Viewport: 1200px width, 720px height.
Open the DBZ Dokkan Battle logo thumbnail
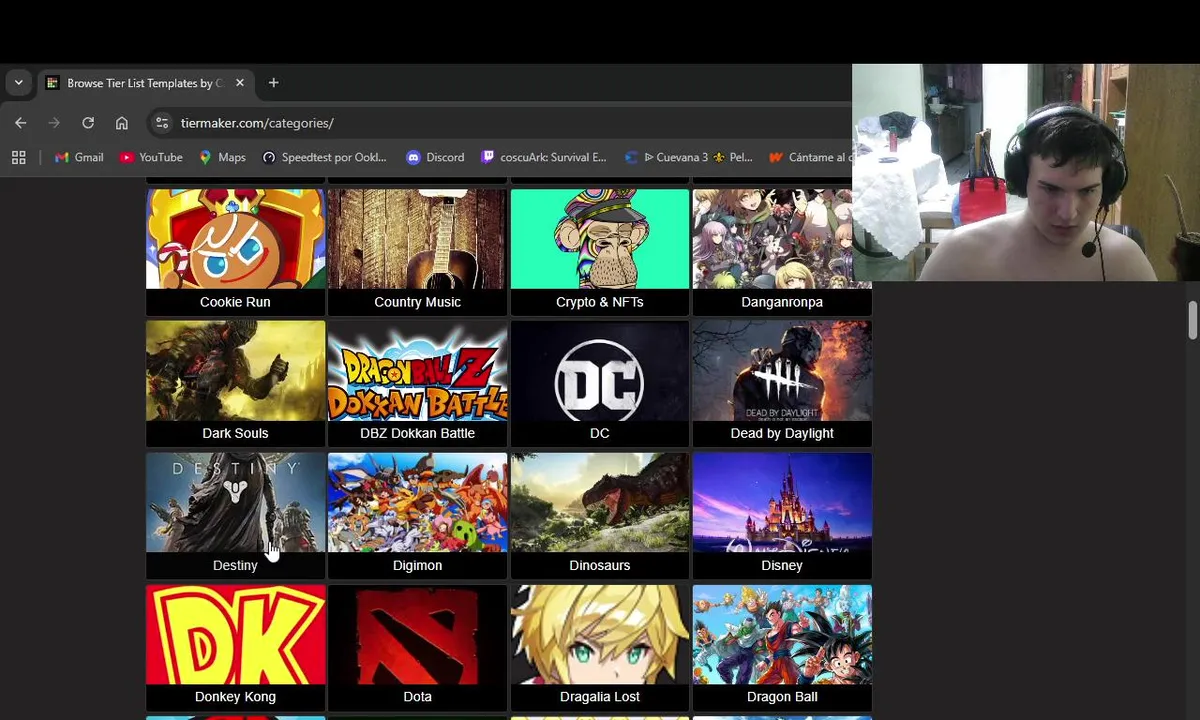tap(417, 370)
